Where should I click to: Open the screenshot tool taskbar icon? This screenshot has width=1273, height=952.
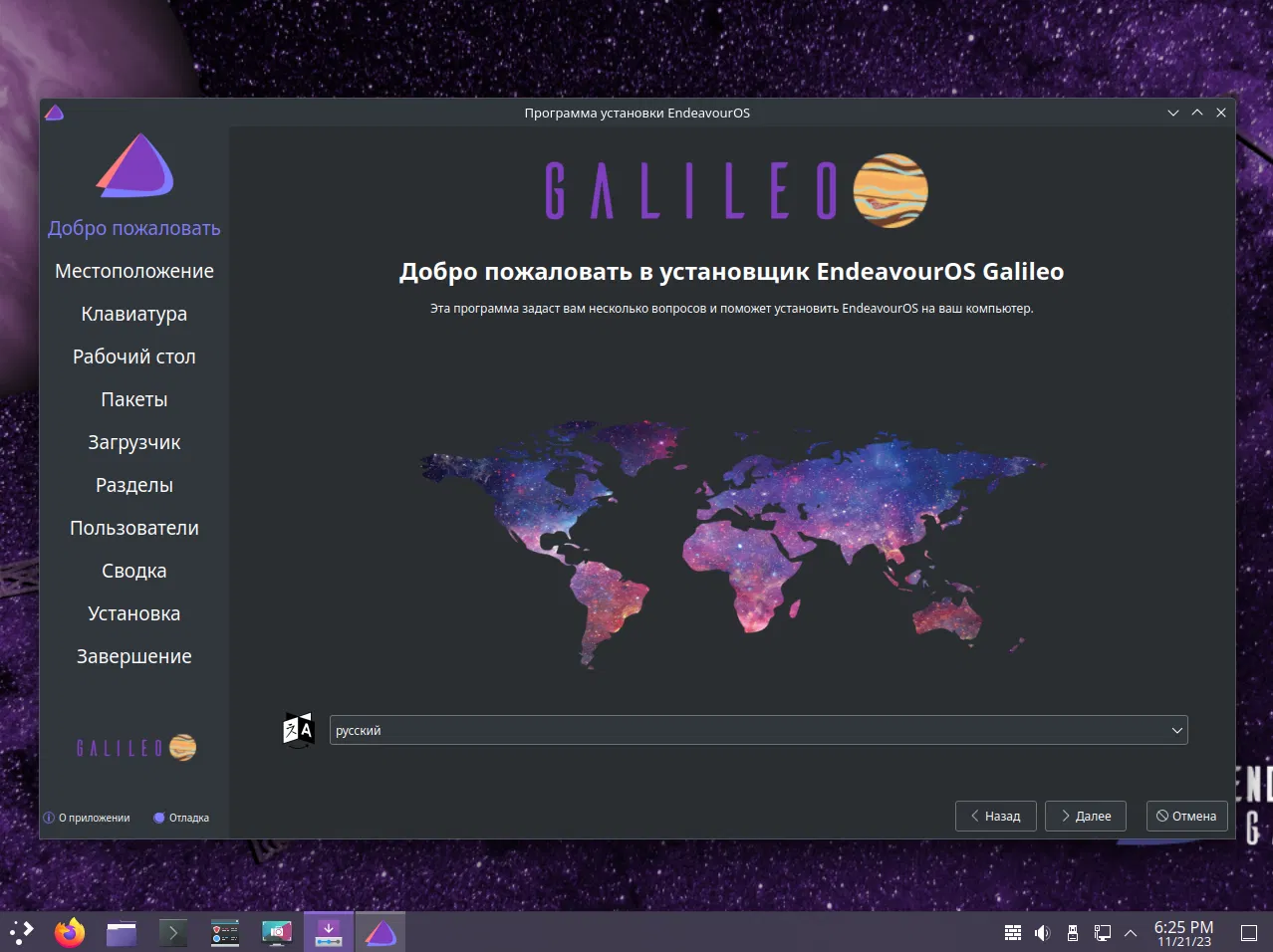pos(277,932)
